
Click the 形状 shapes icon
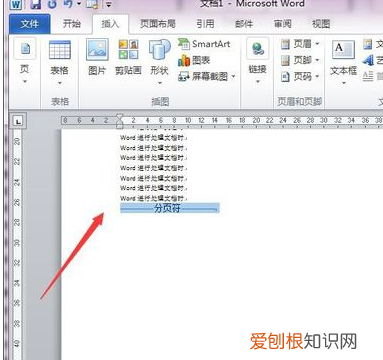[x=159, y=50]
